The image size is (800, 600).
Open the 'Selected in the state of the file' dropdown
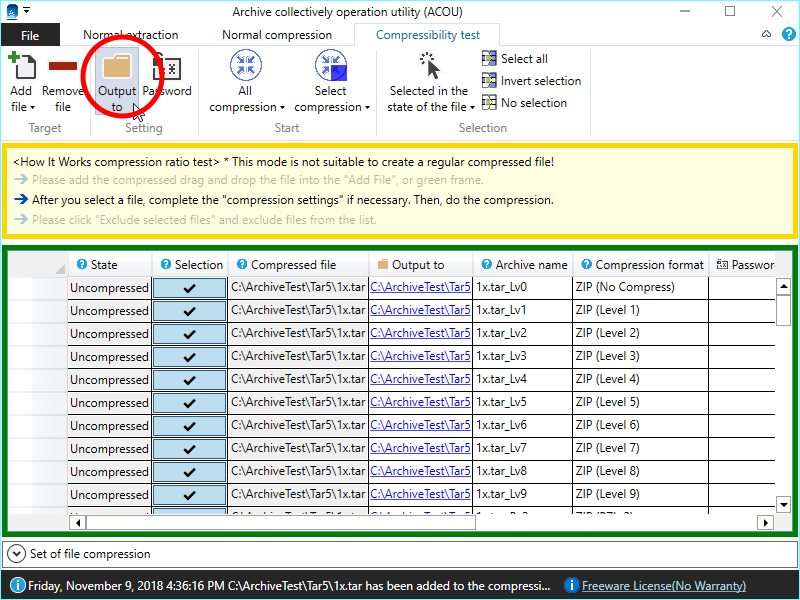click(x=429, y=99)
